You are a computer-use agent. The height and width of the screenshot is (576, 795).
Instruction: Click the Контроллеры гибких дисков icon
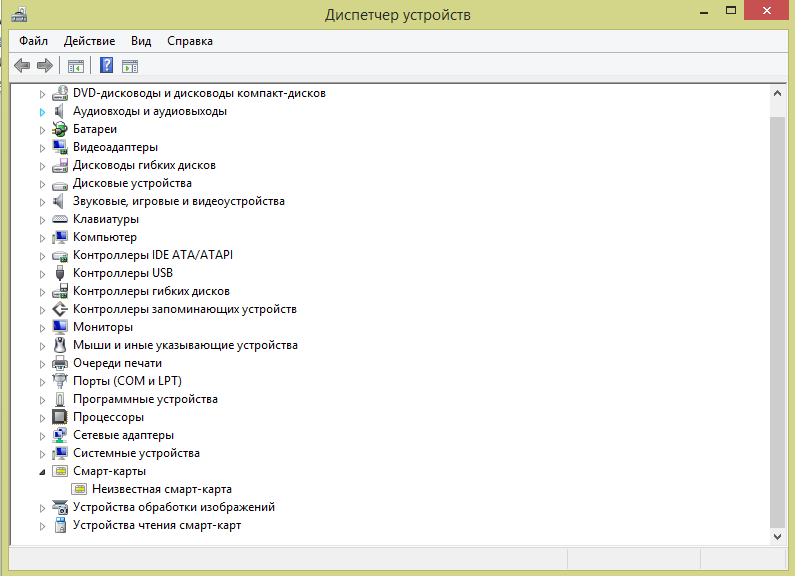coord(60,291)
